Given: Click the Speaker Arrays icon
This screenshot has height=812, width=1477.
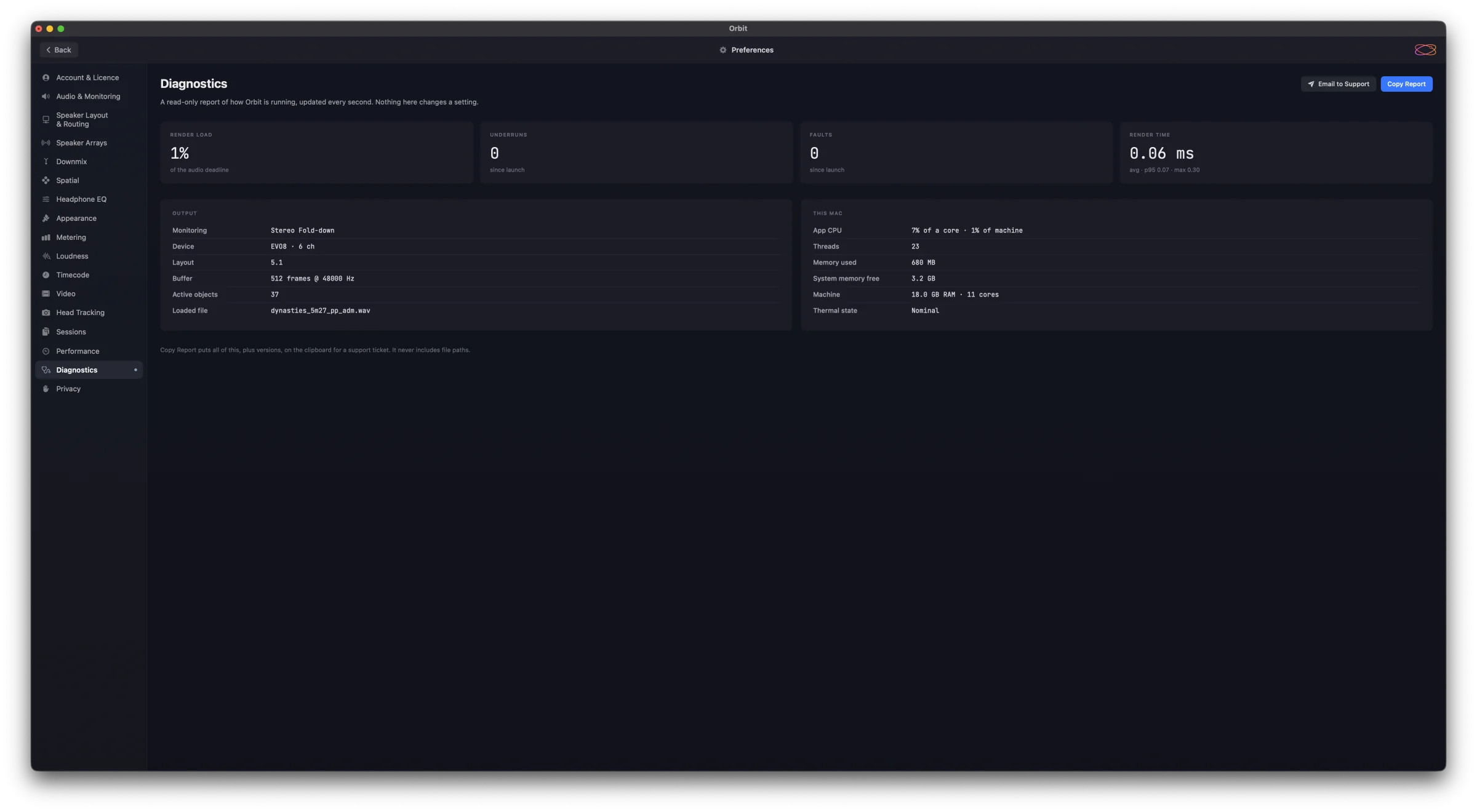Looking at the screenshot, I should (46, 143).
